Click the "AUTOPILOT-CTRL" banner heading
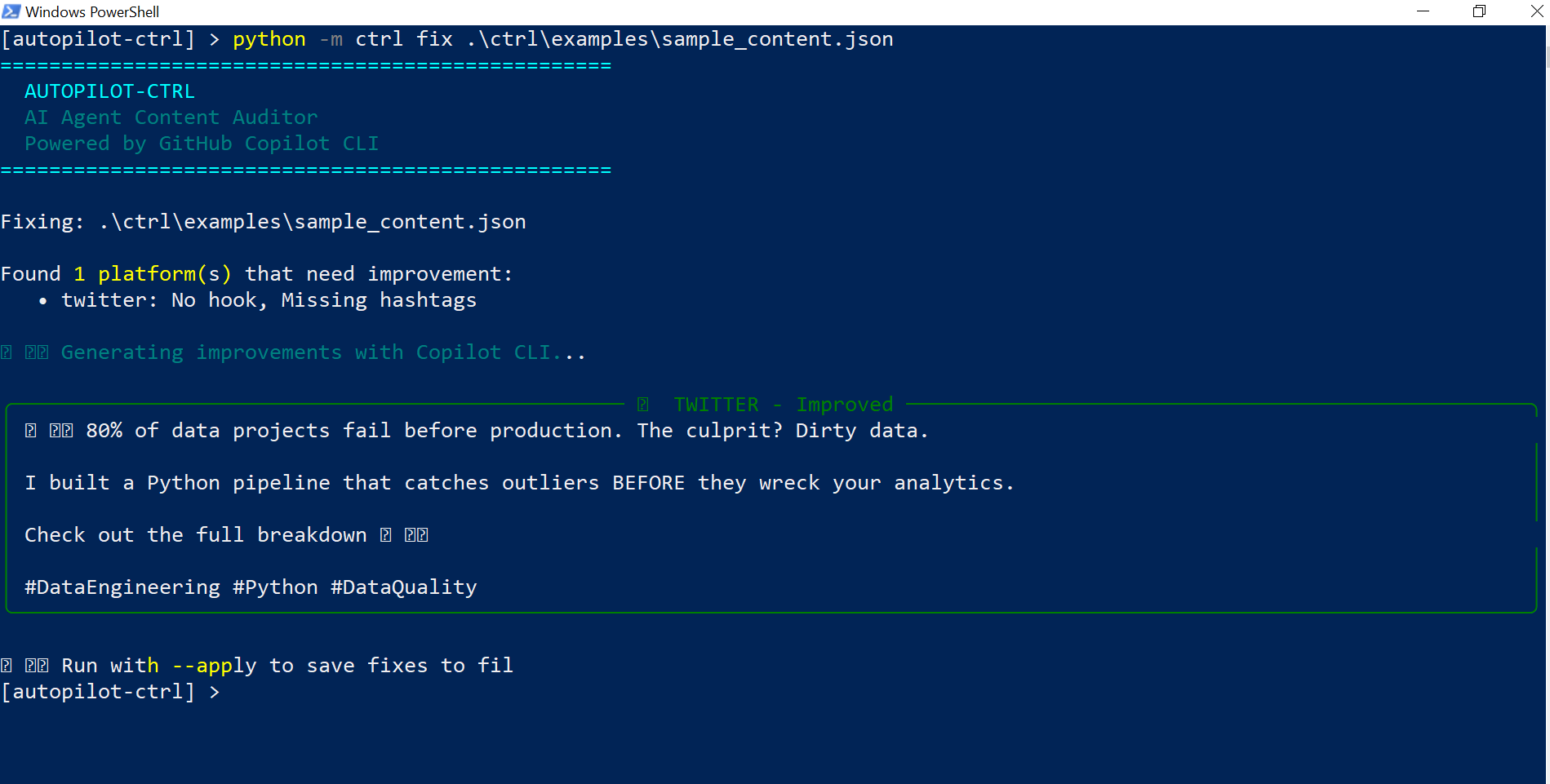Image resolution: width=1550 pixels, height=784 pixels. [x=109, y=91]
